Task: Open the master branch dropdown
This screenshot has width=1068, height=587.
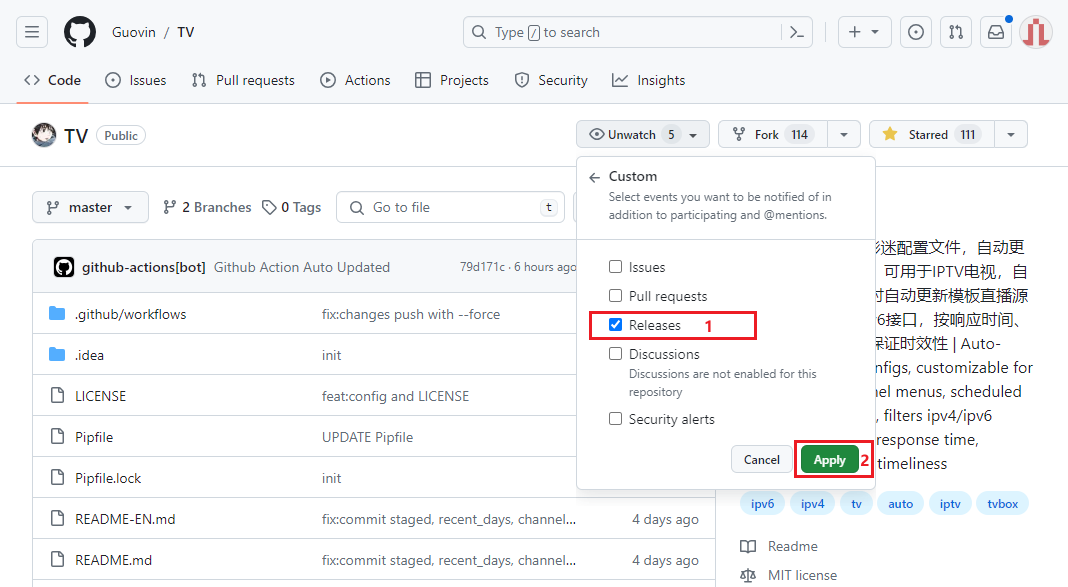Action: (x=90, y=207)
